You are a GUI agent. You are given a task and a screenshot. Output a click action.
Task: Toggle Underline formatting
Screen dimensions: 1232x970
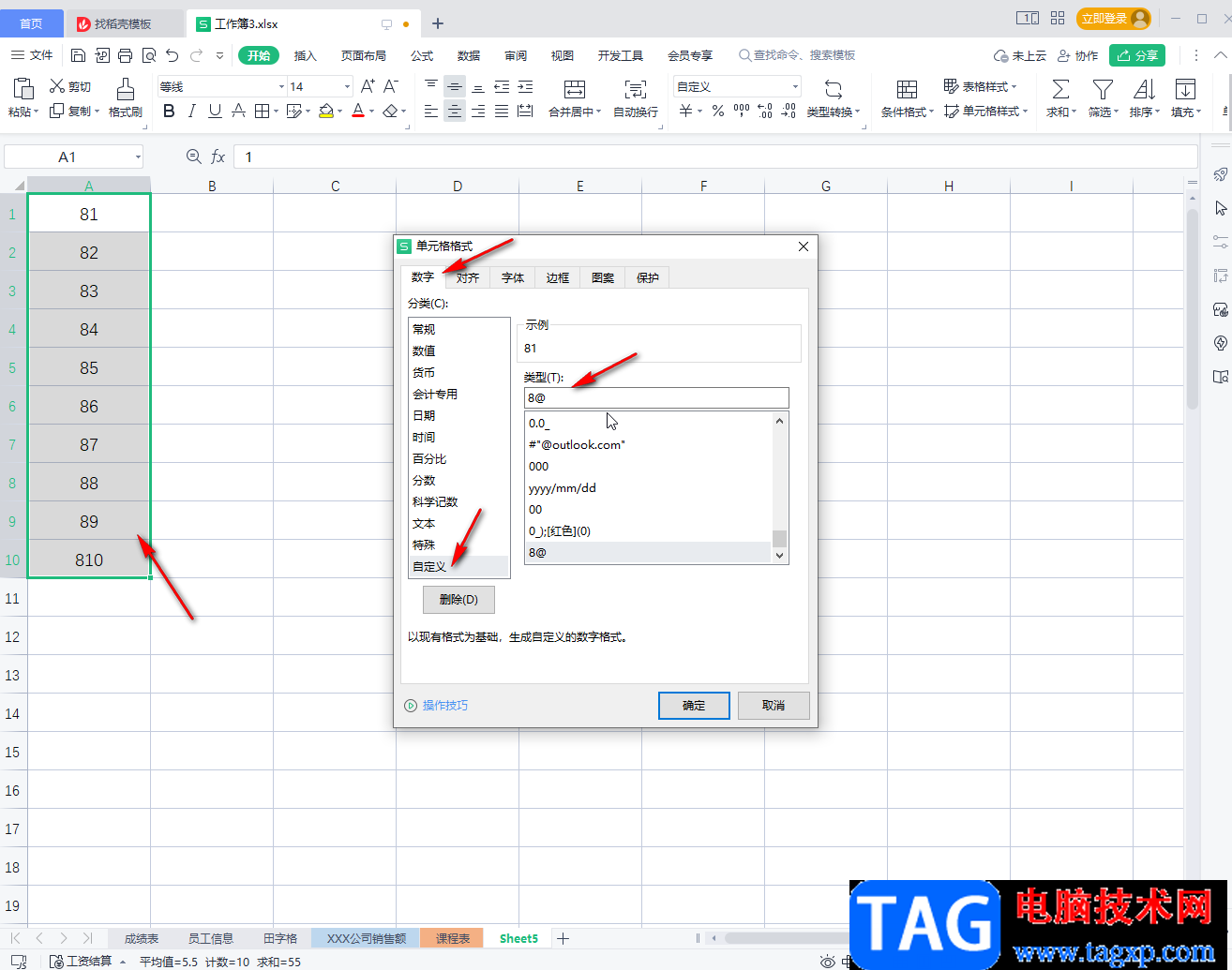[x=215, y=112]
